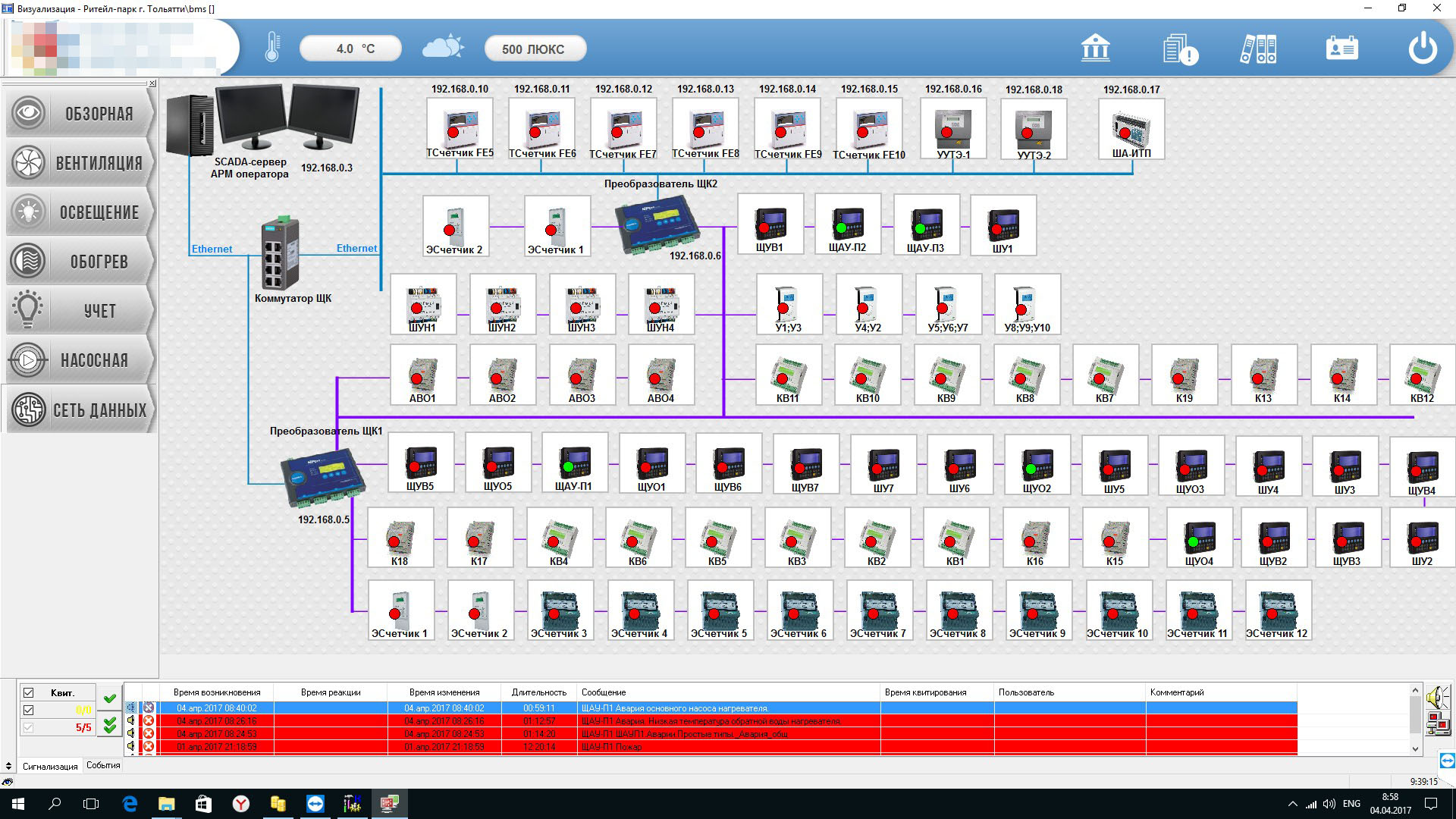Switch to the События tab
This screenshot has width=1456, height=819.
103,765
